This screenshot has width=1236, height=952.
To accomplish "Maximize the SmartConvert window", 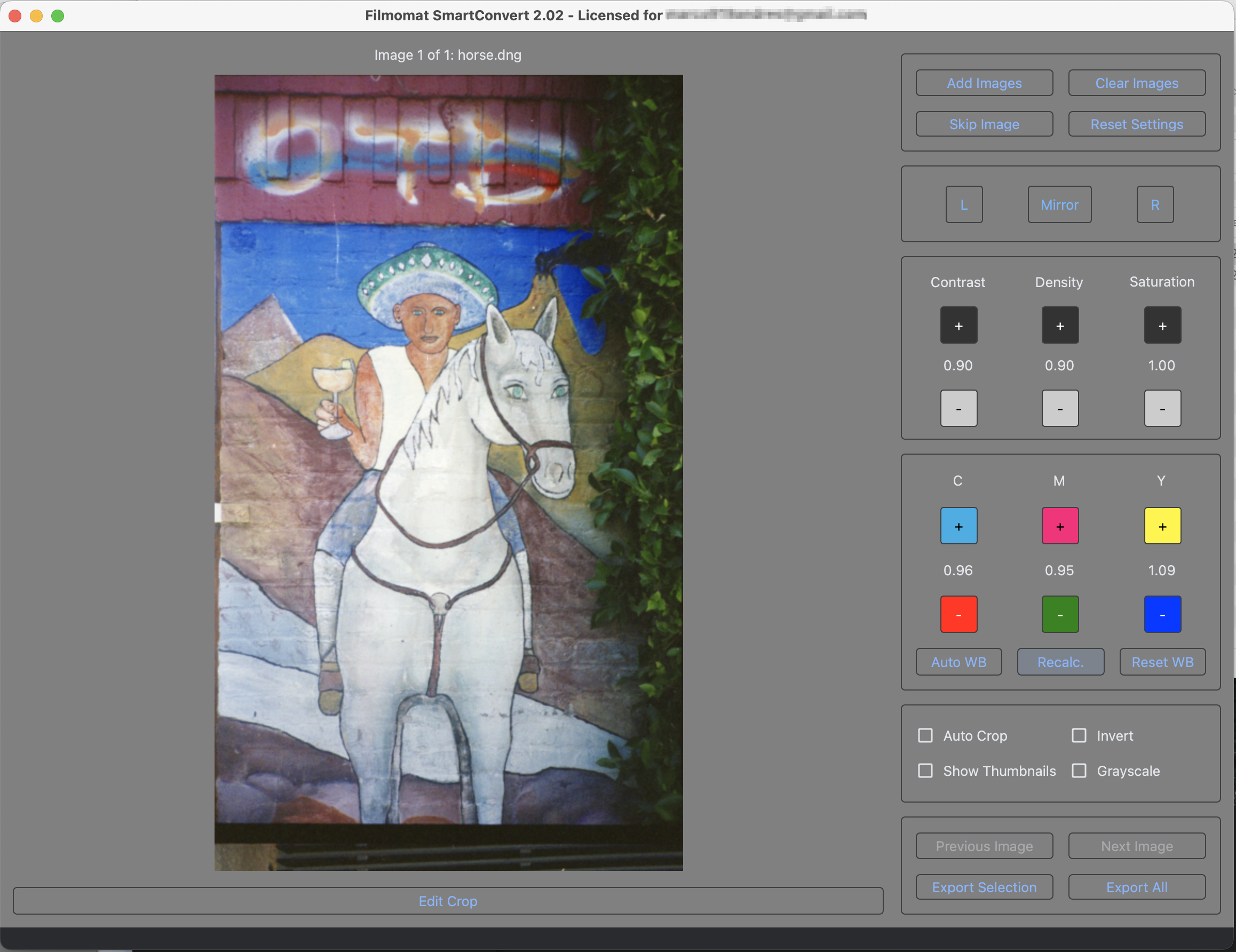I will 58,16.
